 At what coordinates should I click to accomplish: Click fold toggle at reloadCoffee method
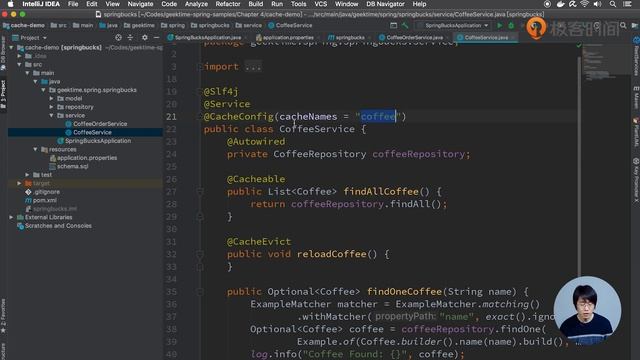(200, 254)
